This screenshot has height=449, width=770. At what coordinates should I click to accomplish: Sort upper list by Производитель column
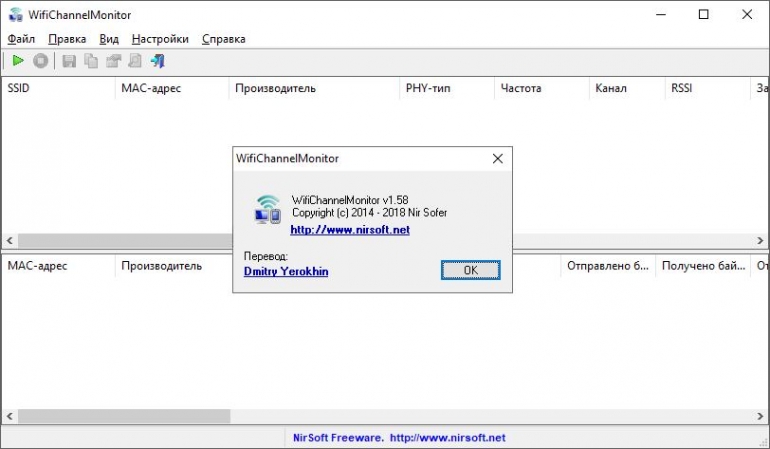click(314, 88)
